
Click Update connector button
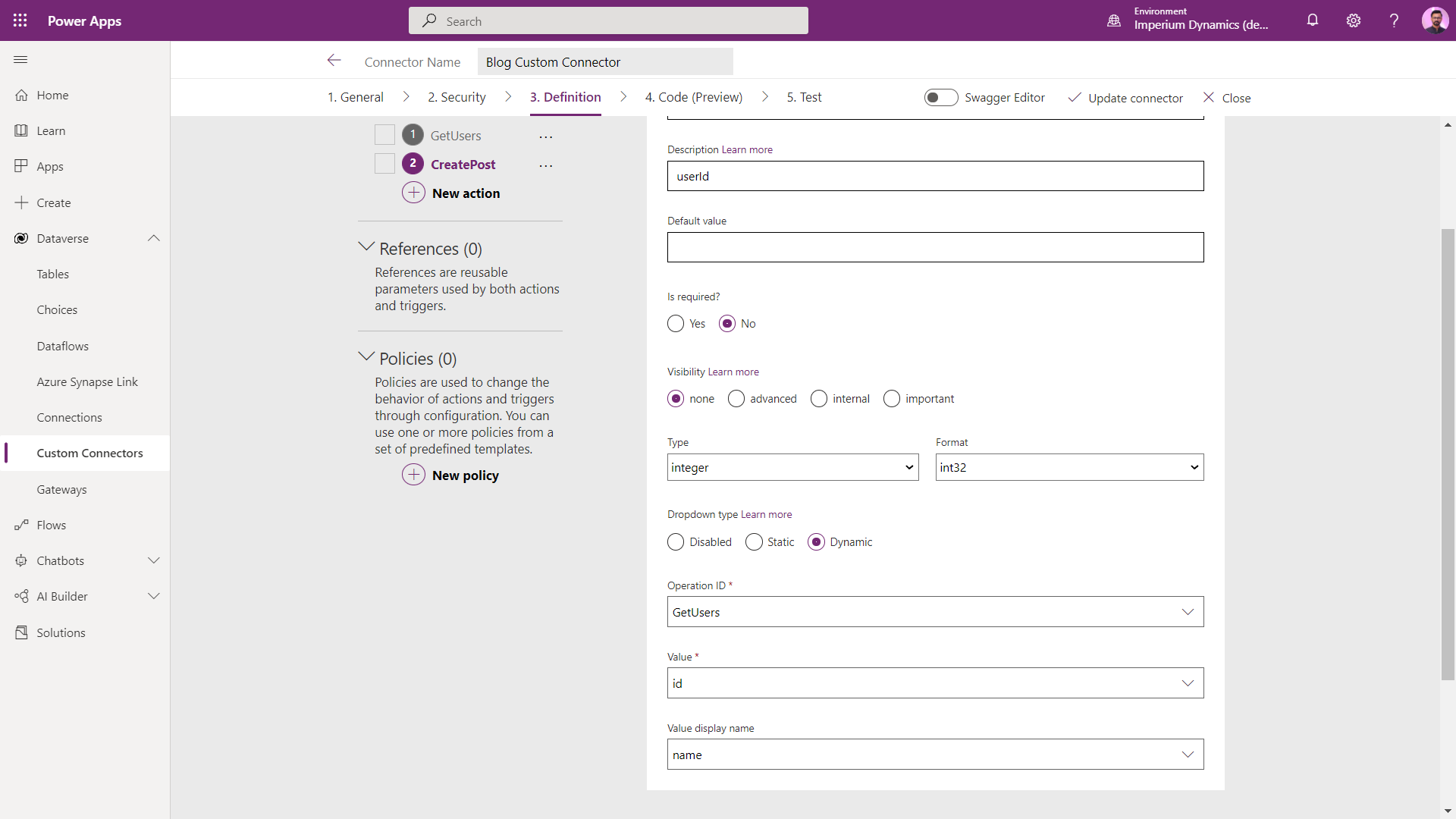(x=1125, y=98)
